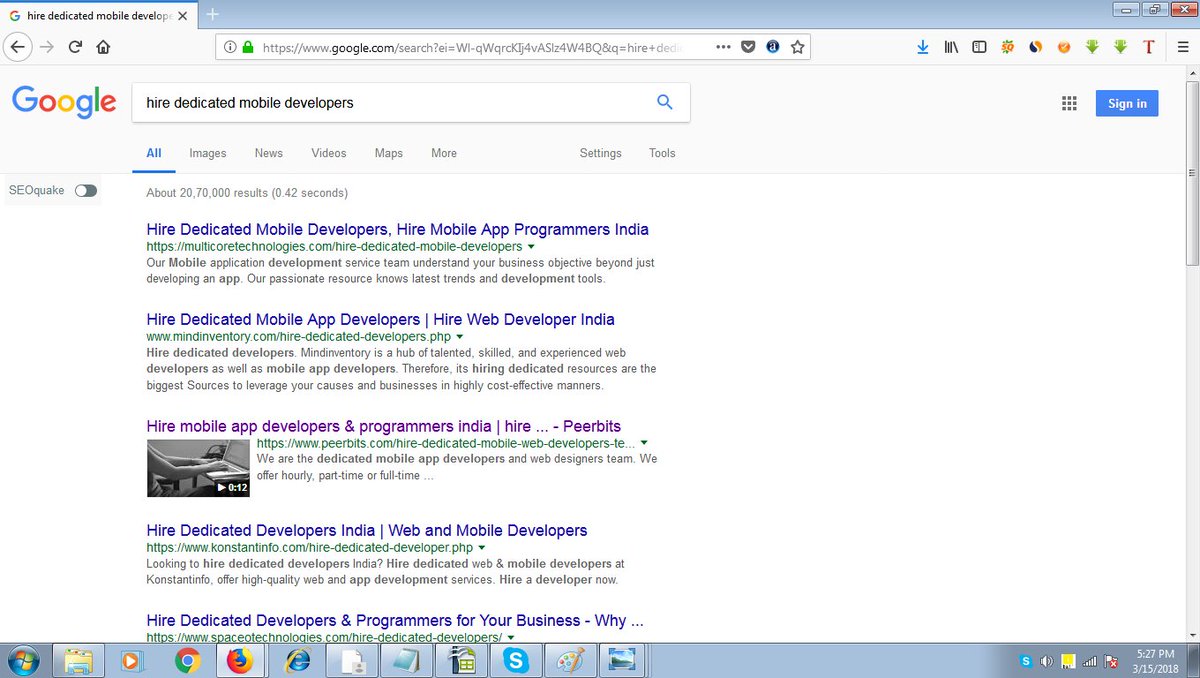This screenshot has width=1200, height=678.
Task: View site security info via padlock icon
Action: 247,47
